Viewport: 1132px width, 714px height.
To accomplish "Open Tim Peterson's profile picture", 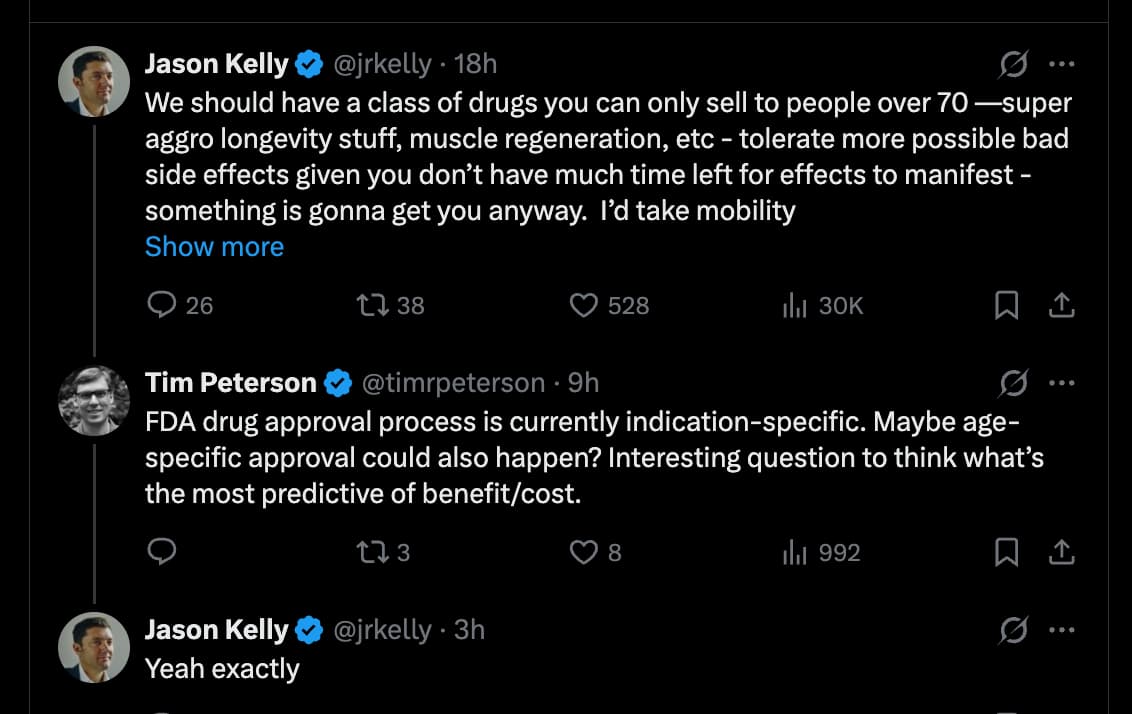I will (x=94, y=401).
